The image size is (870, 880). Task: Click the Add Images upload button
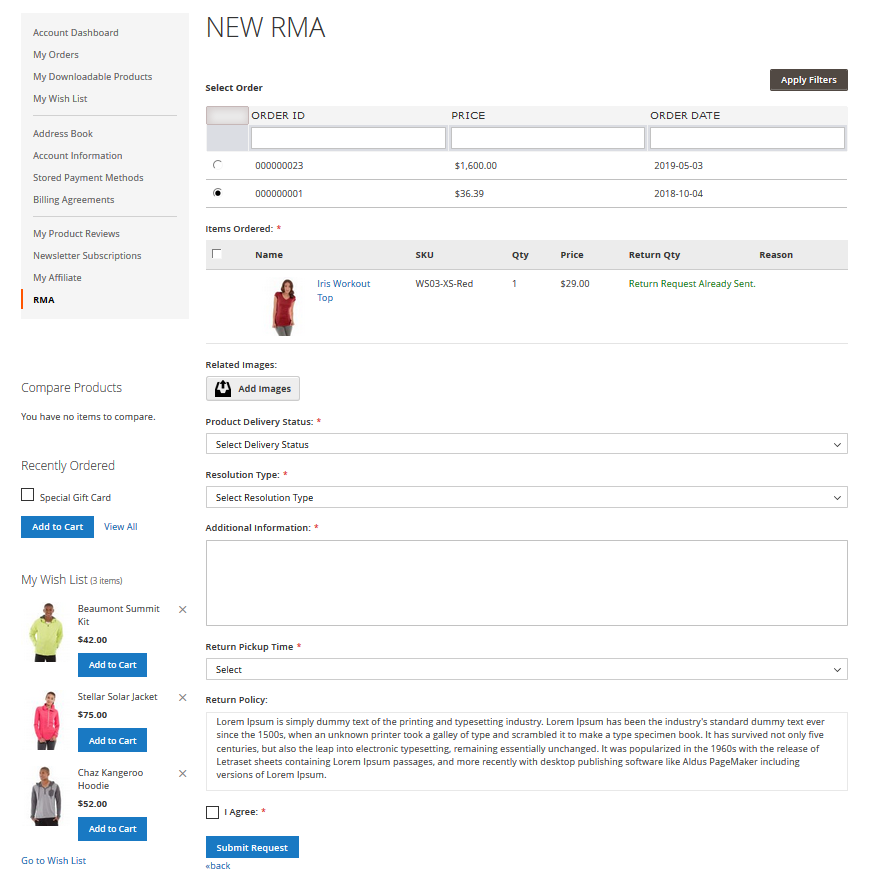pos(253,389)
